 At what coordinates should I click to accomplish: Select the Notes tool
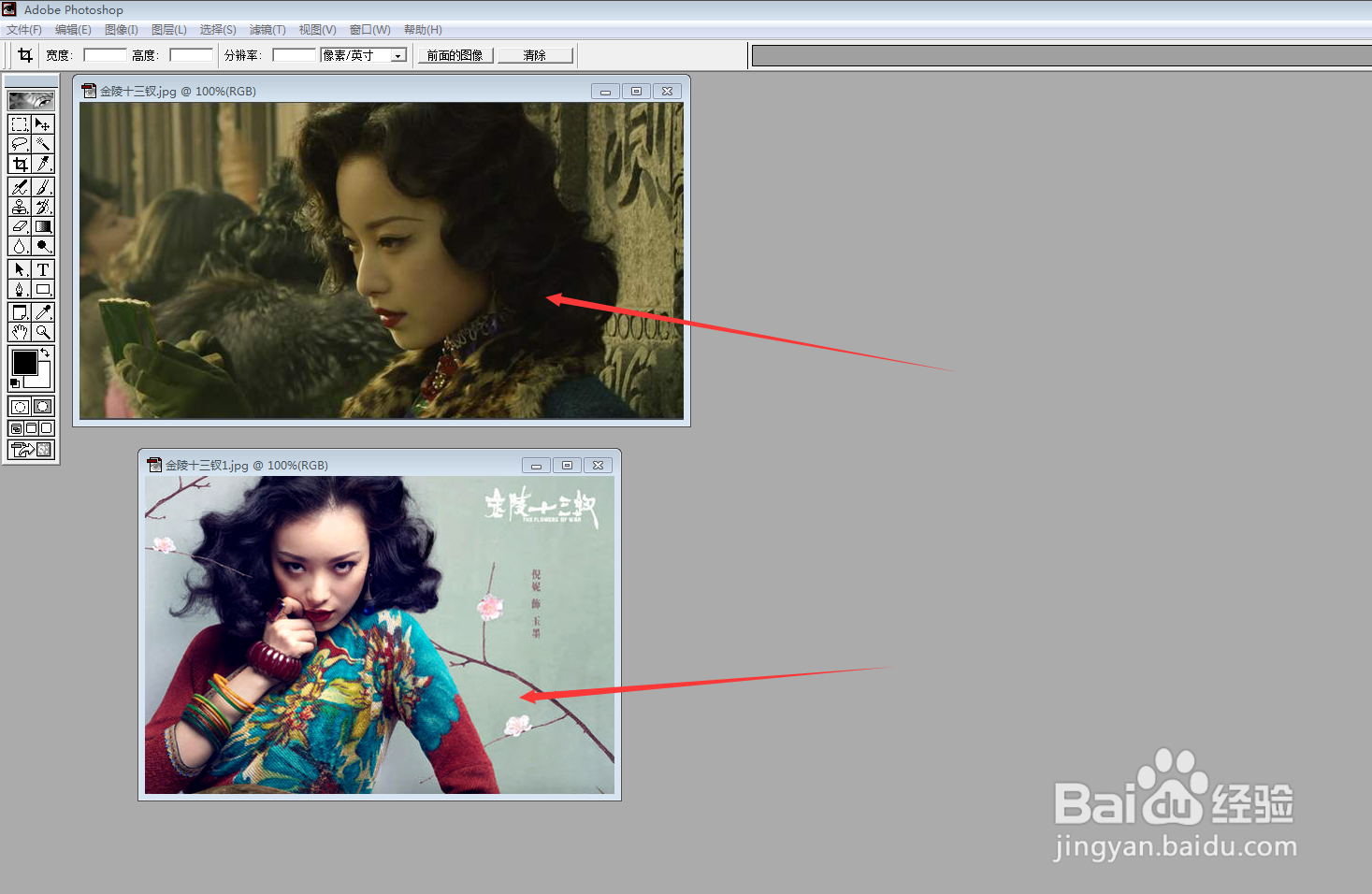[20, 312]
